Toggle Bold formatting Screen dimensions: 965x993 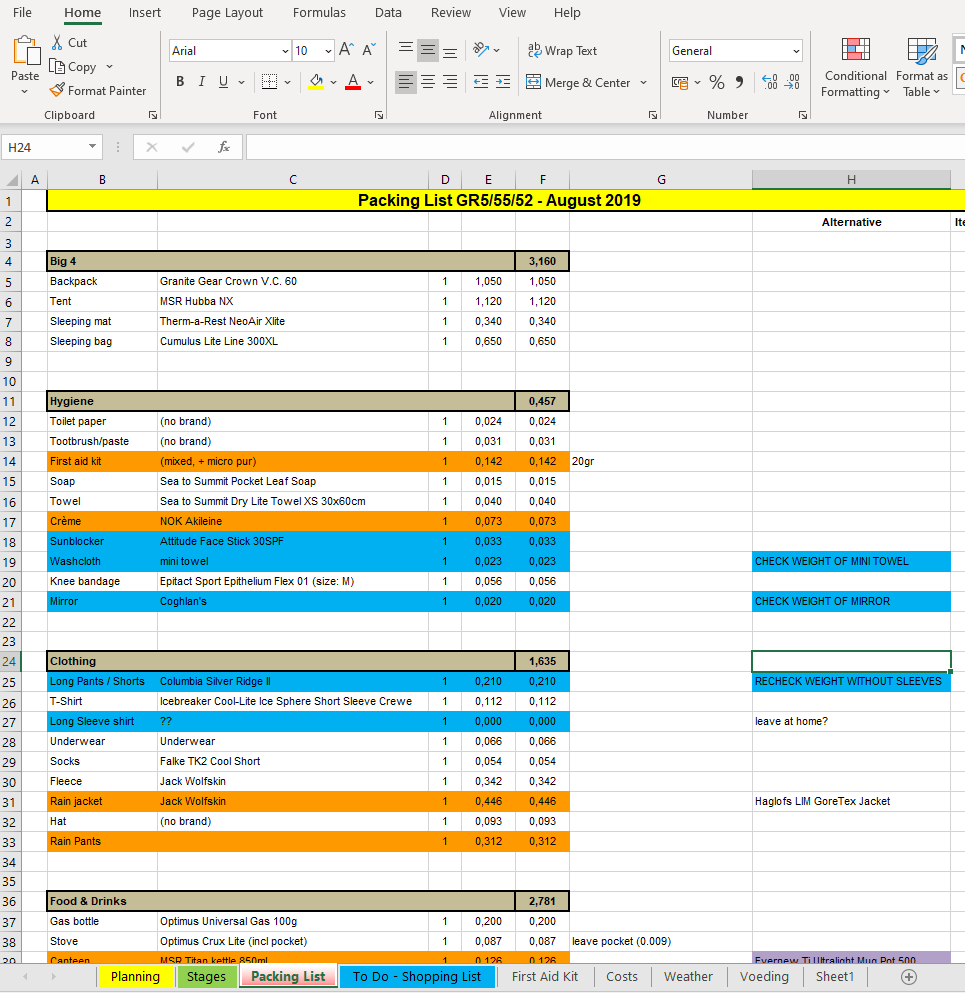180,82
